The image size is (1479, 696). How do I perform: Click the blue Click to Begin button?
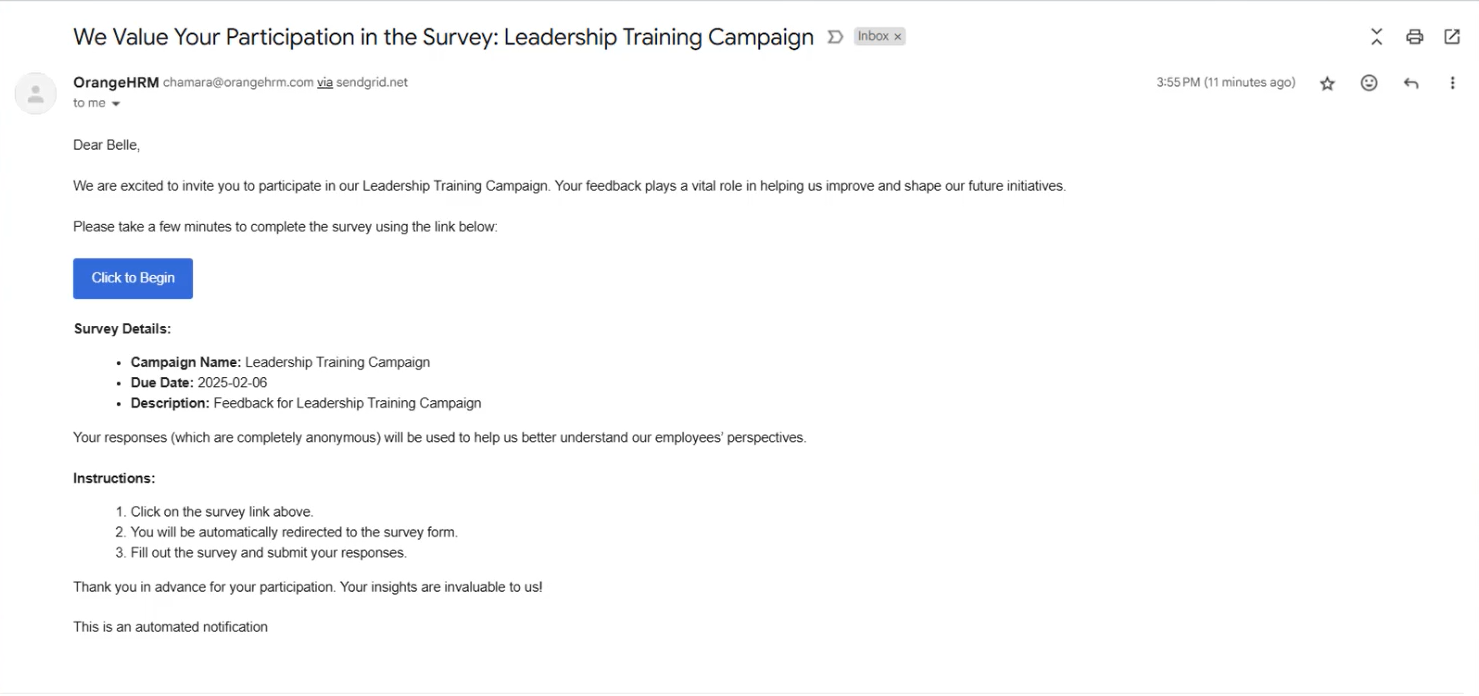(x=133, y=278)
